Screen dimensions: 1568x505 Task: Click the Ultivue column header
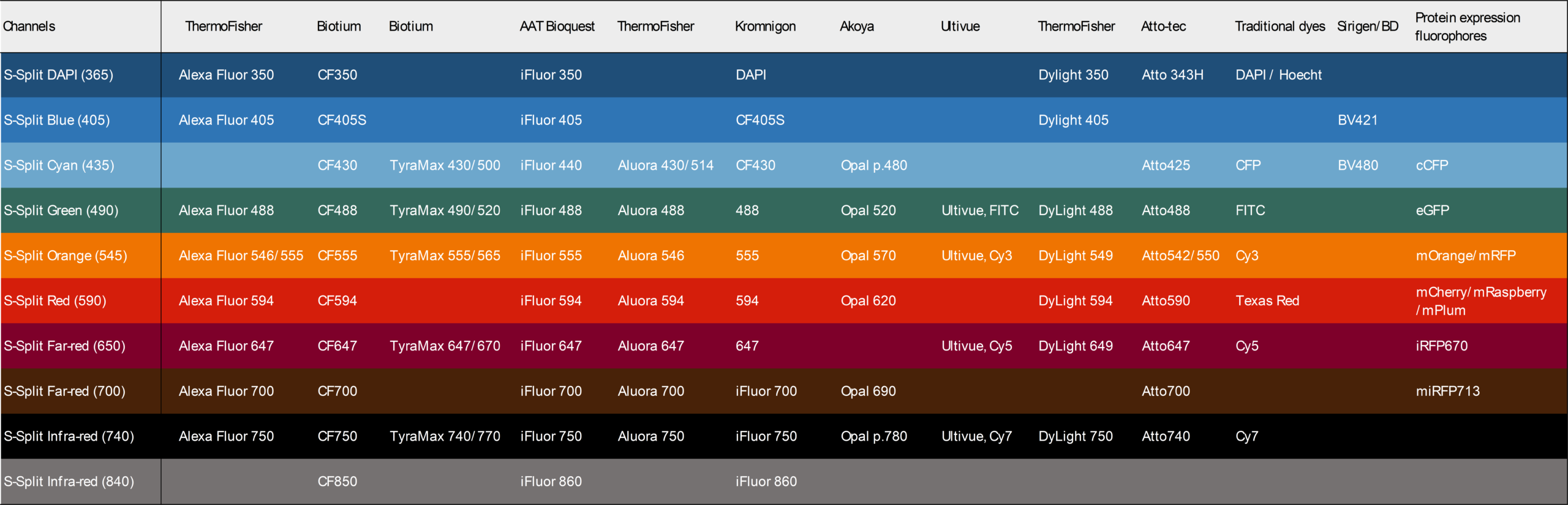[960, 26]
